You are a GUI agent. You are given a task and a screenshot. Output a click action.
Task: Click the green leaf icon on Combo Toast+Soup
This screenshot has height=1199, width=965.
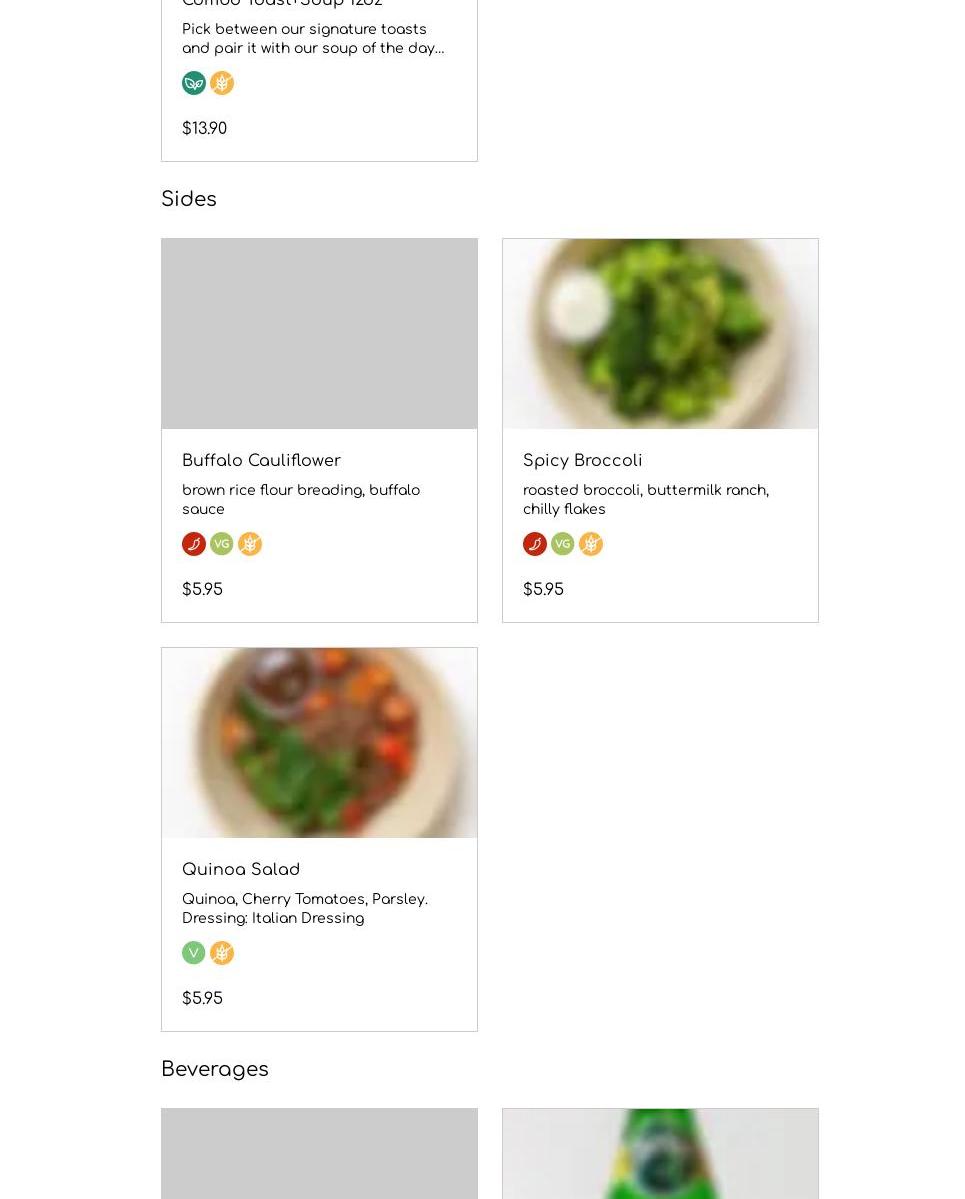click(x=194, y=83)
